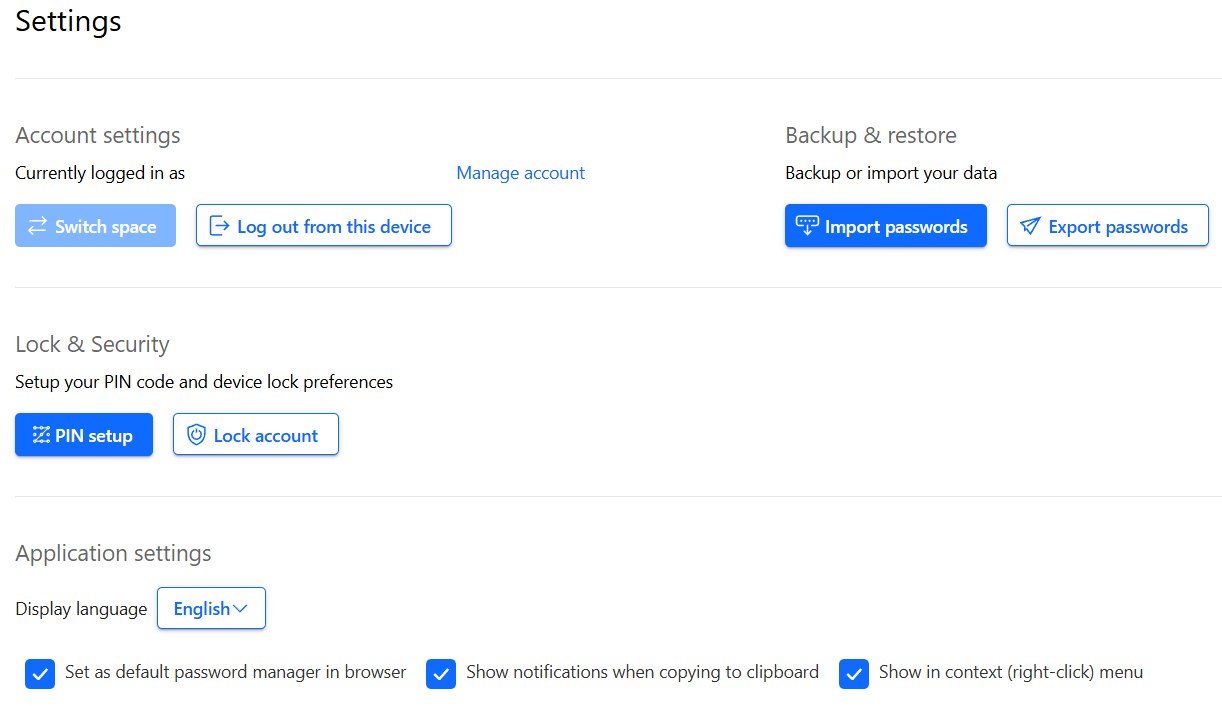Image resolution: width=1222 pixels, height=706 pixels.
Task: Click Lock account button
Action: click(256, 435)
